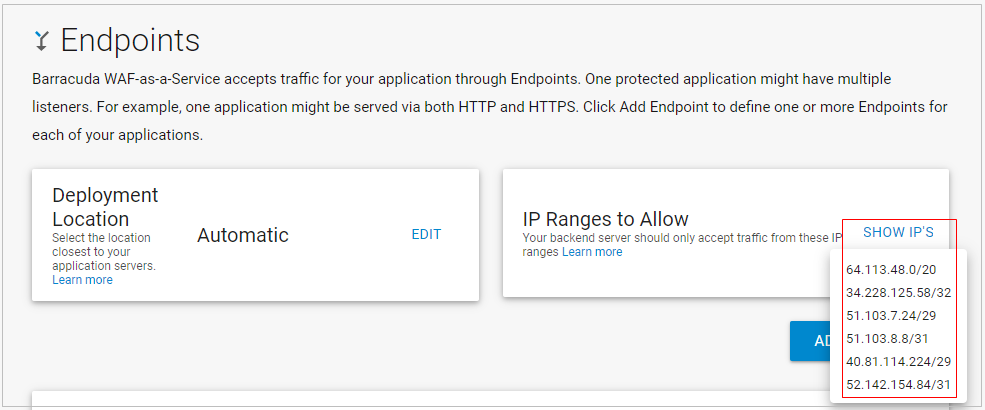Click the Deployment Location card title
The width and height of the screenshot is (985, 410).
click(105, 207)
